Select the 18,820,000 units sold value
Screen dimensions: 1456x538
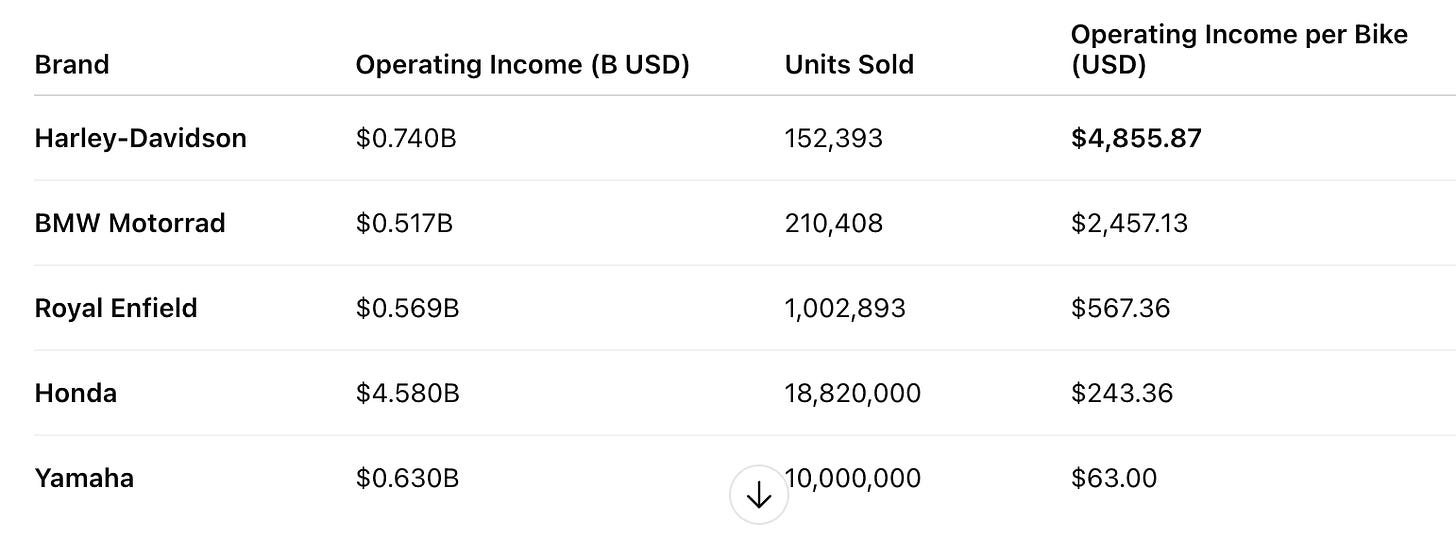click(853, 393)
